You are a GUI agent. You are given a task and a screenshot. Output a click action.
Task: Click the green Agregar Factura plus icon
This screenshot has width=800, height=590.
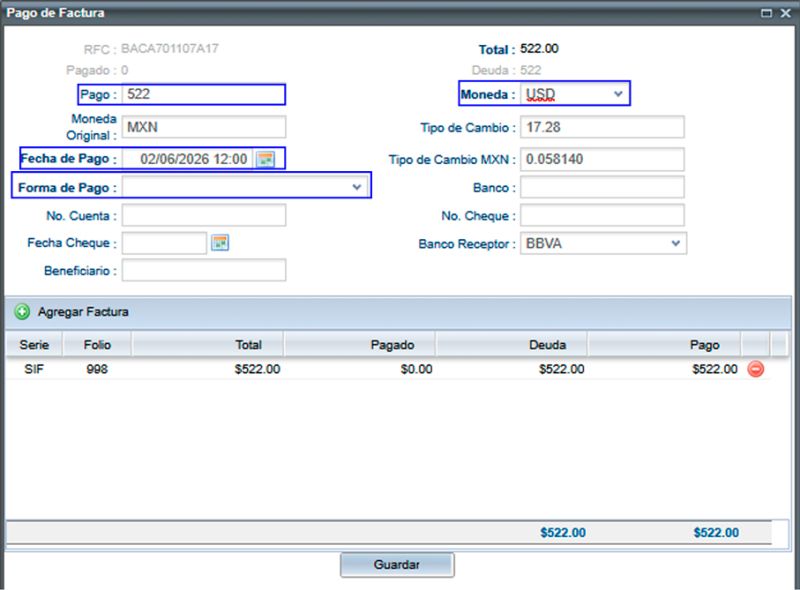coord(22,311)
